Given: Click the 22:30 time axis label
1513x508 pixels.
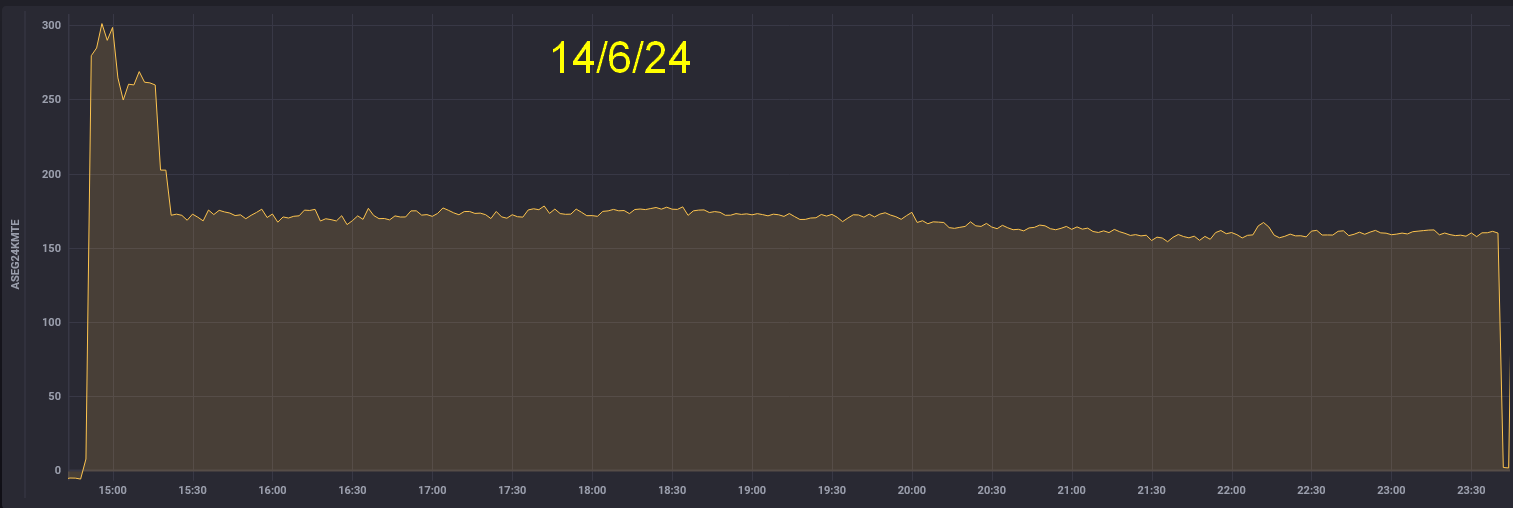Looking at the screenshot, I should [1311, 490].
